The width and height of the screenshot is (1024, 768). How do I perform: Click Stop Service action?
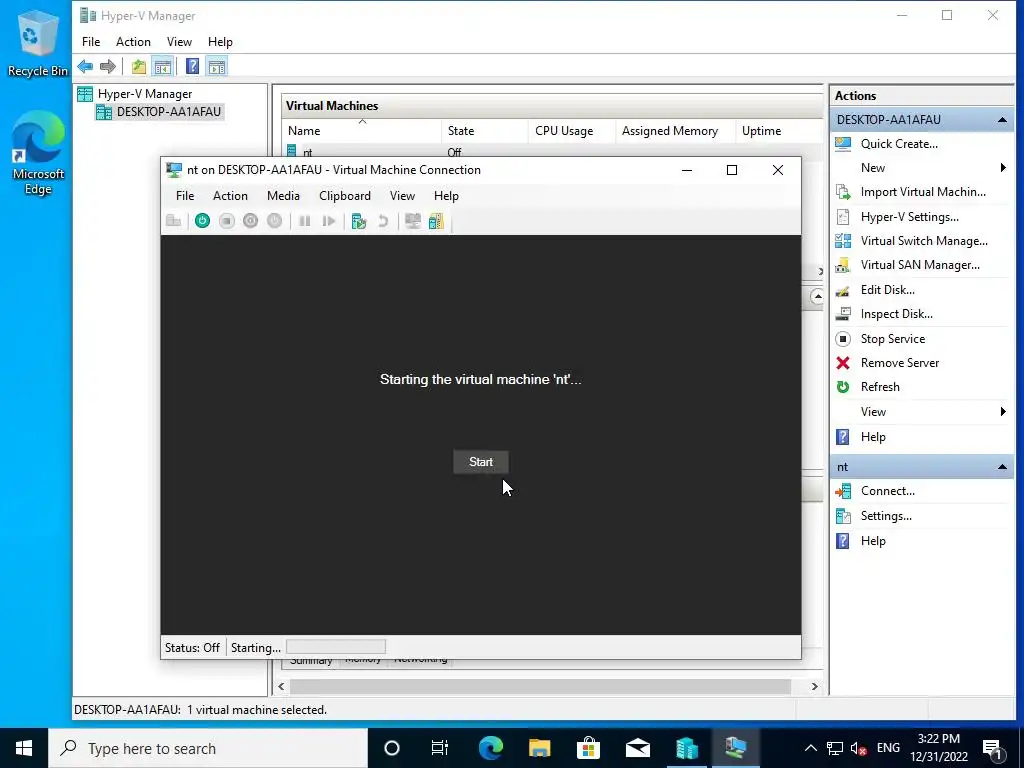(x=892, y=339)
